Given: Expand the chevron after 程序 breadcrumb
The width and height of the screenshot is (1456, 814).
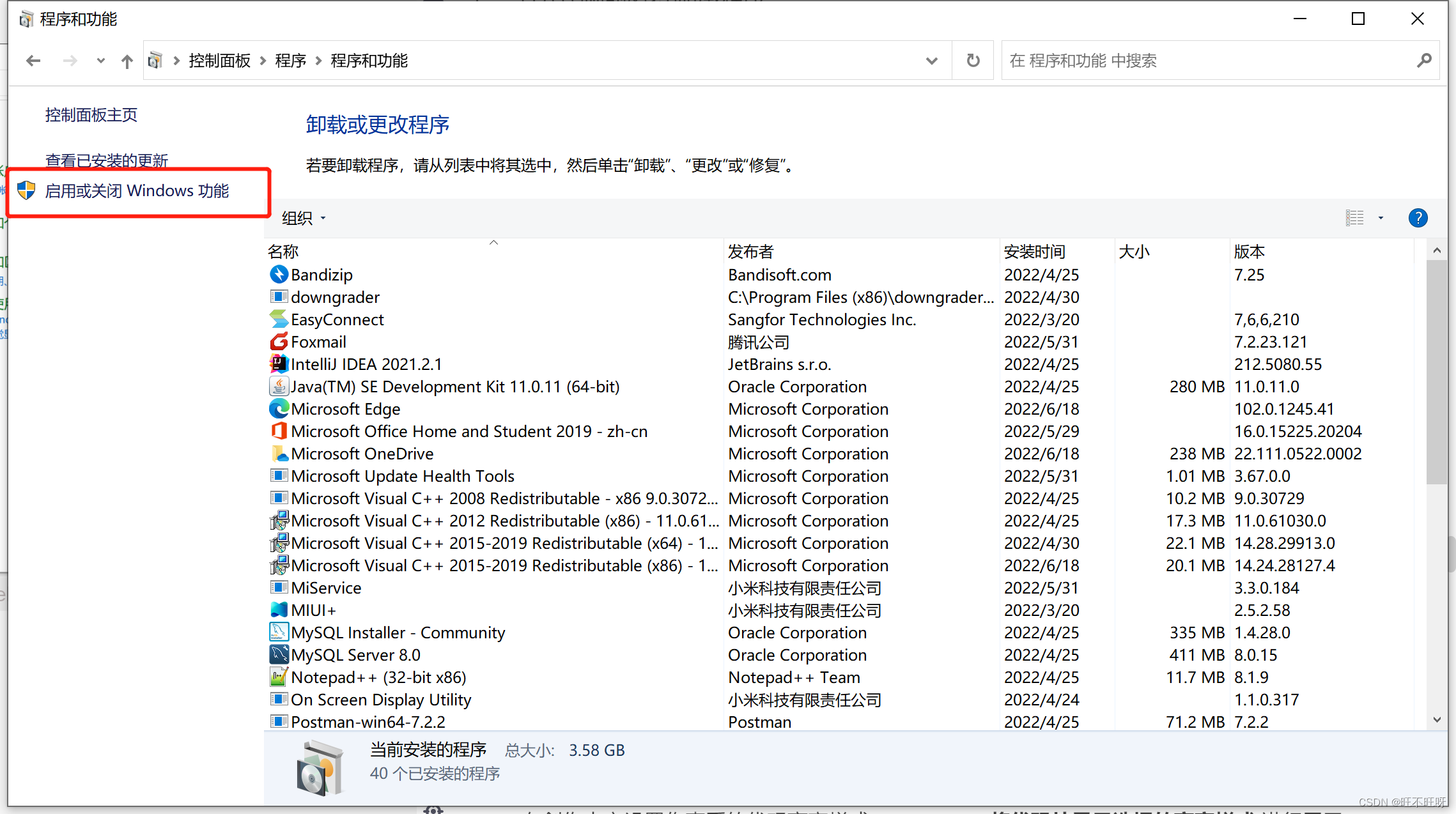Looking at the screenshot, I should (x=318, y=61).
